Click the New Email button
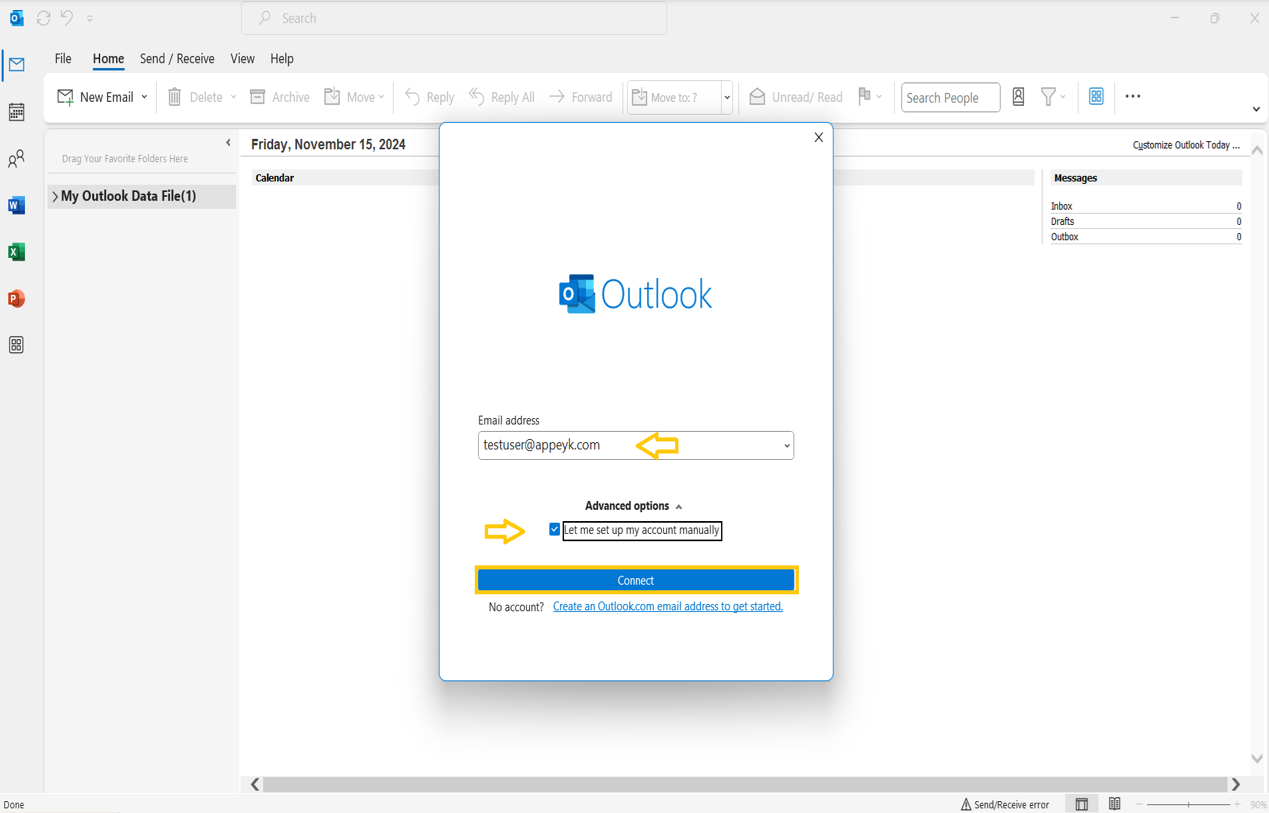The height and width of the screenshot is (813, 1269). coord(95,97)
